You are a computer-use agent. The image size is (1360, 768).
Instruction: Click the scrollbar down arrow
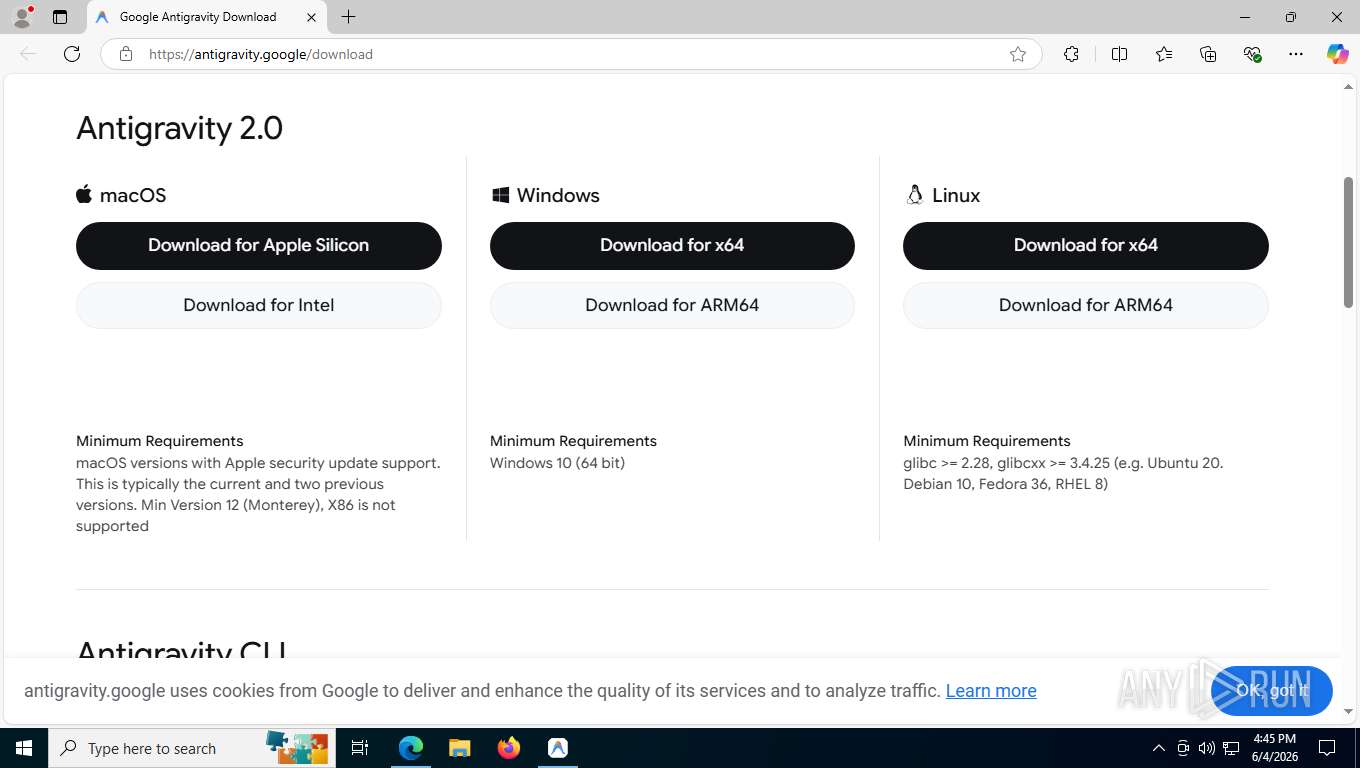[x=1348, y=711]
